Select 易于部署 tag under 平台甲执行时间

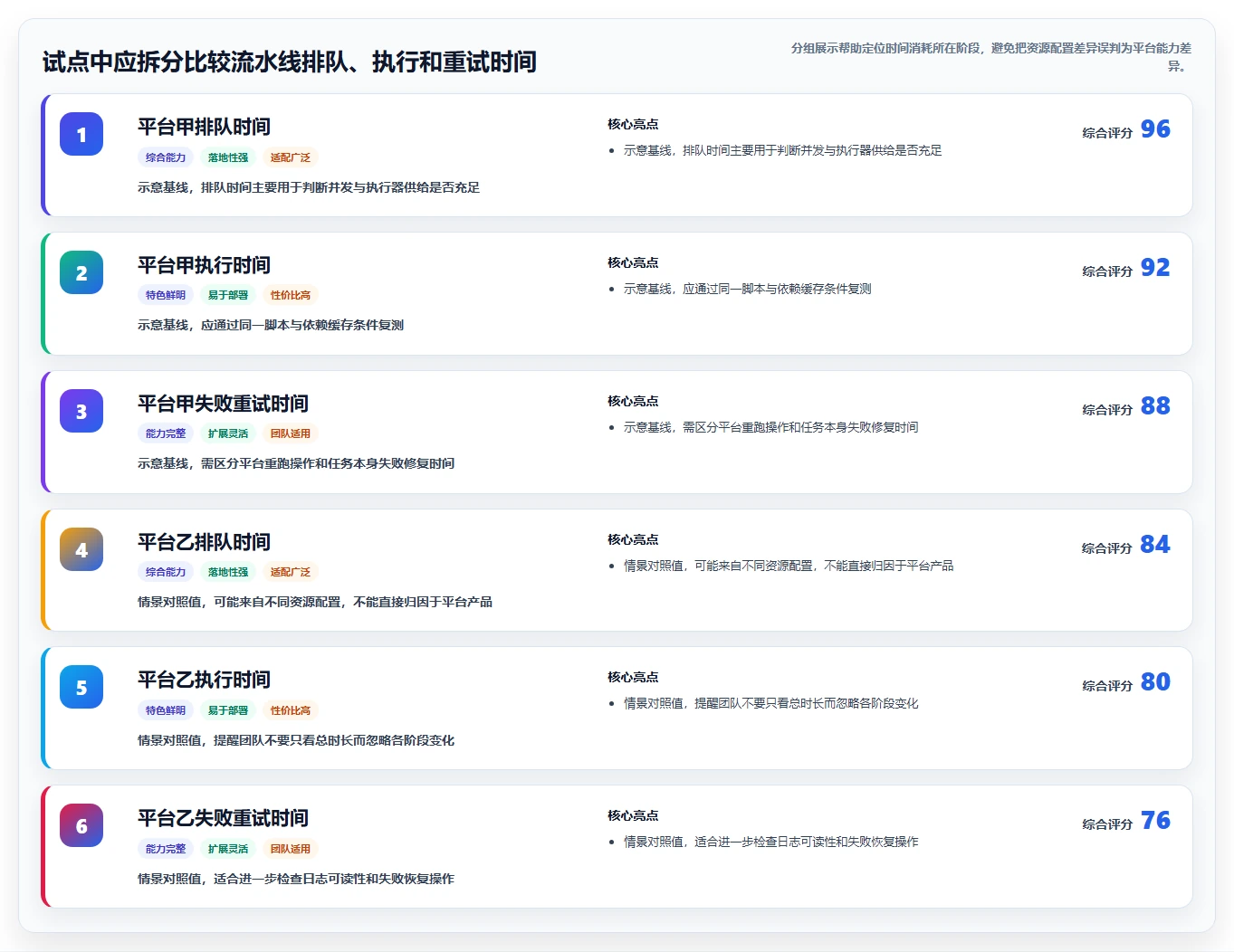[x=228, y=295]
